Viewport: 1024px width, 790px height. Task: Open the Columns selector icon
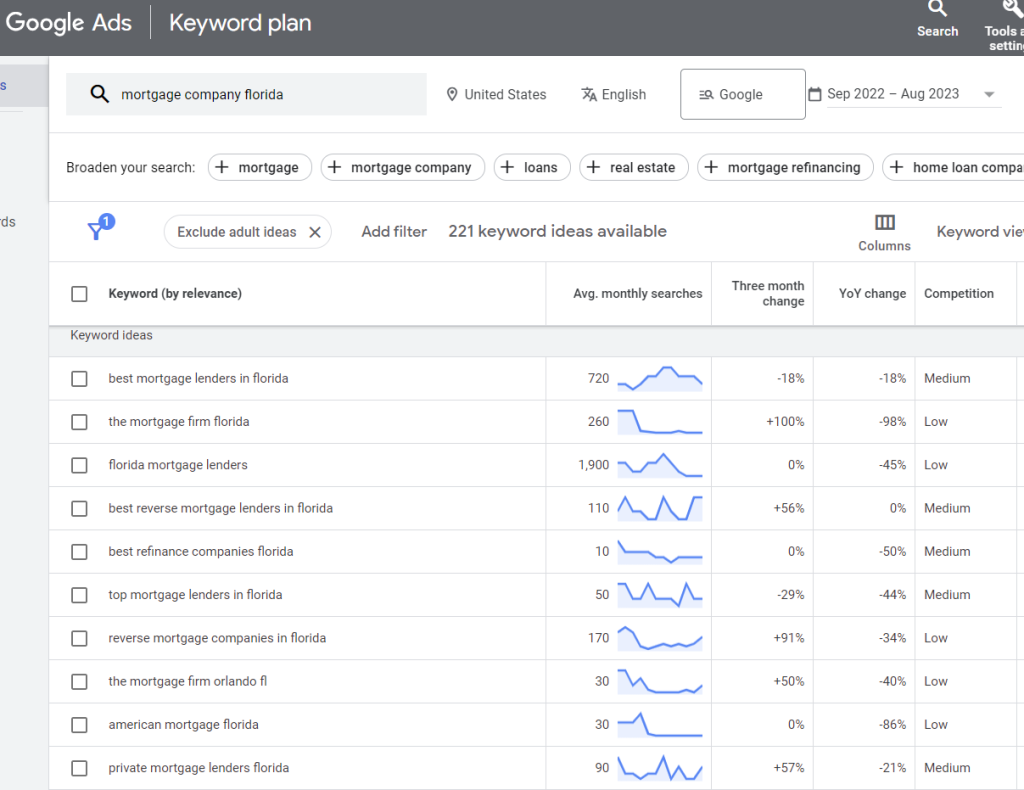(884, 223)
